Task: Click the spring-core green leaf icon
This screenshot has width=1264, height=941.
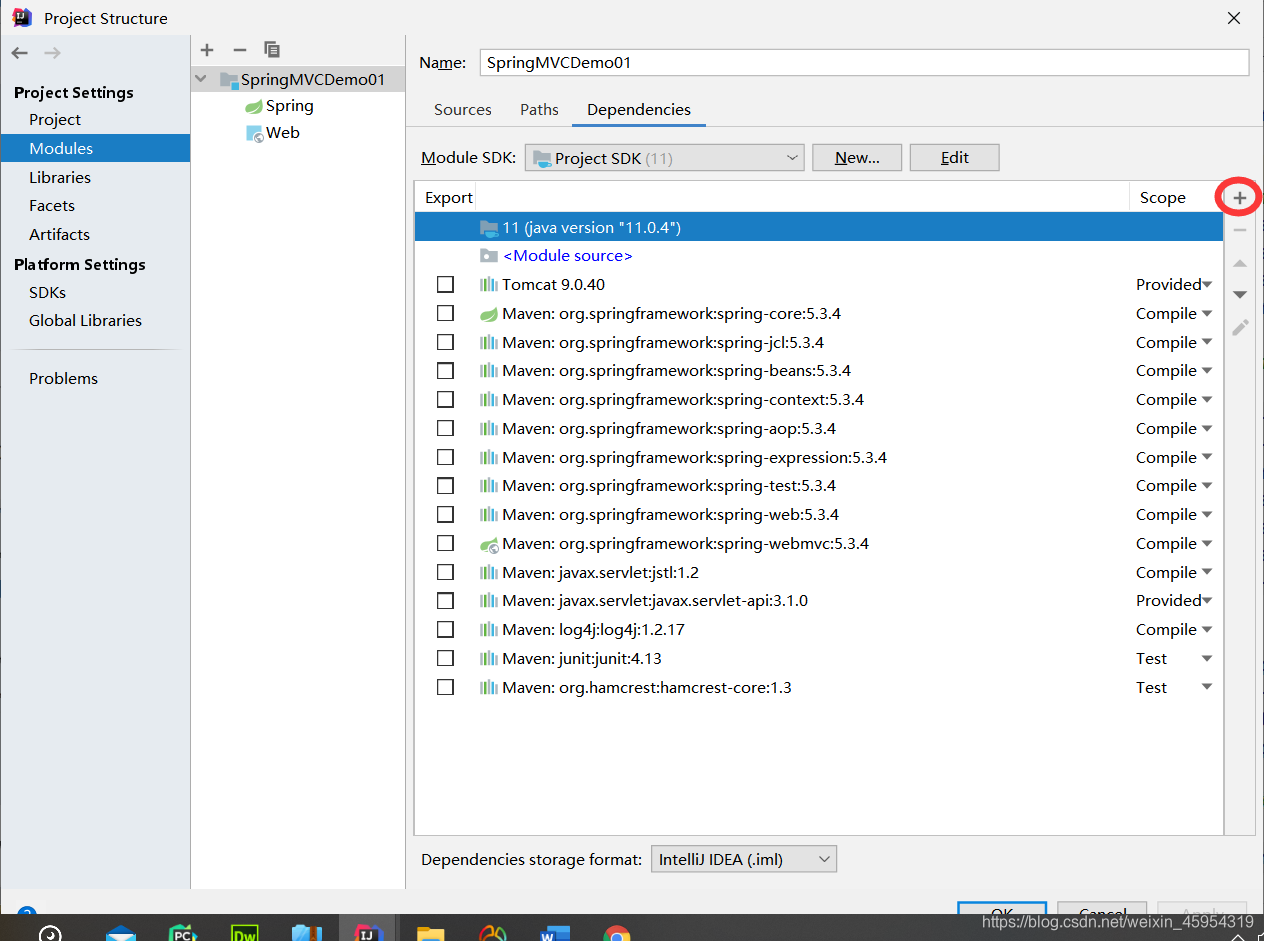Action: tap(489, 314)
